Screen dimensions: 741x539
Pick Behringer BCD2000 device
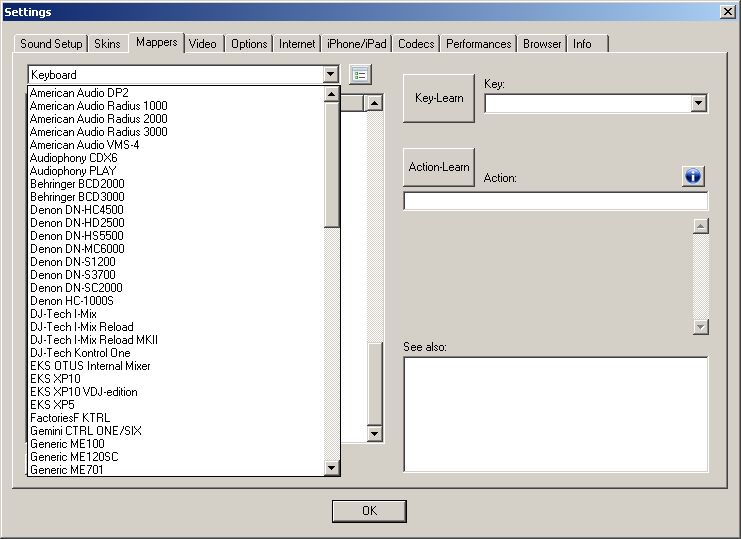(176, 184)
